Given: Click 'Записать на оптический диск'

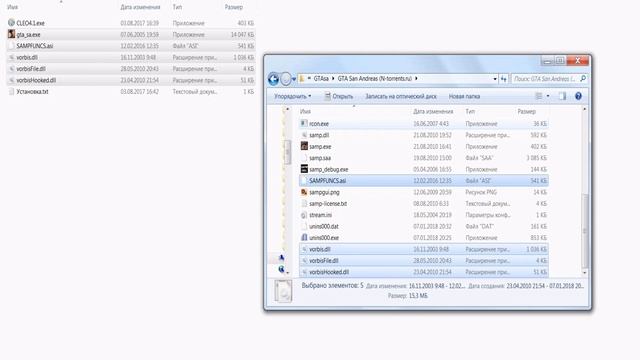Looking at the screenshot, I should point(401,96).
